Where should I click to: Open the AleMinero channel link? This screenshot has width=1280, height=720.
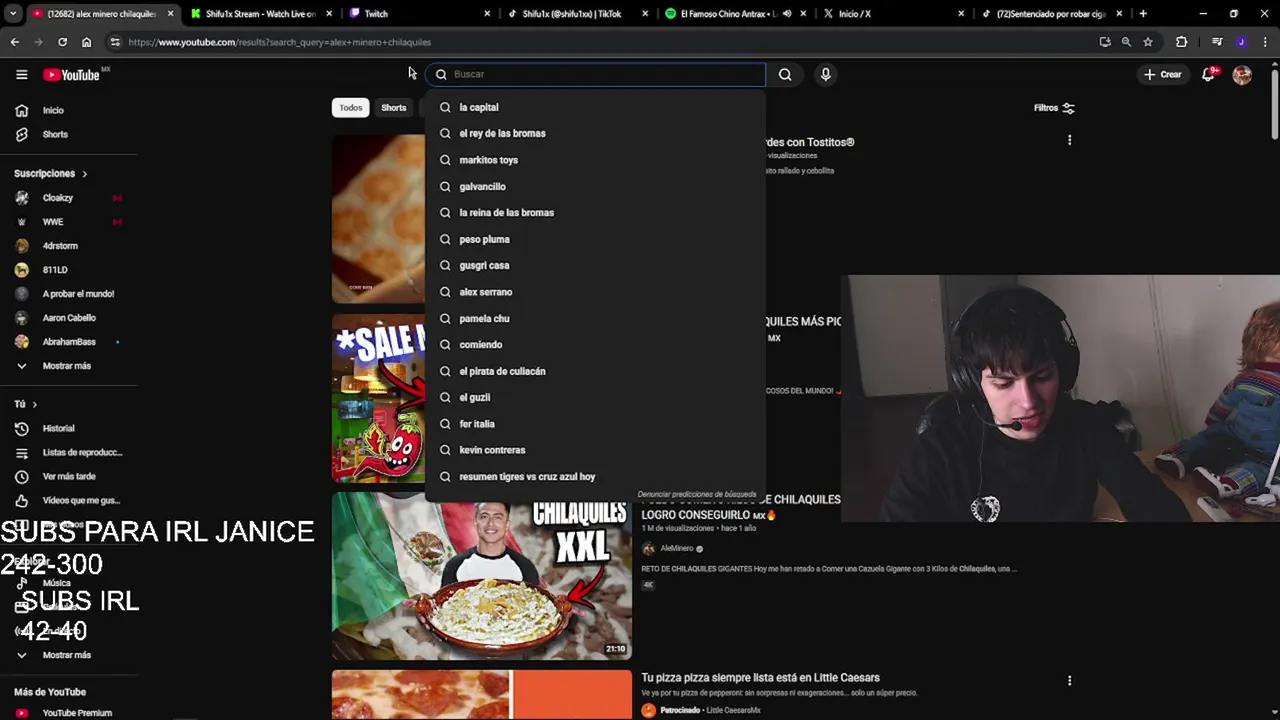tap(677, 548)
